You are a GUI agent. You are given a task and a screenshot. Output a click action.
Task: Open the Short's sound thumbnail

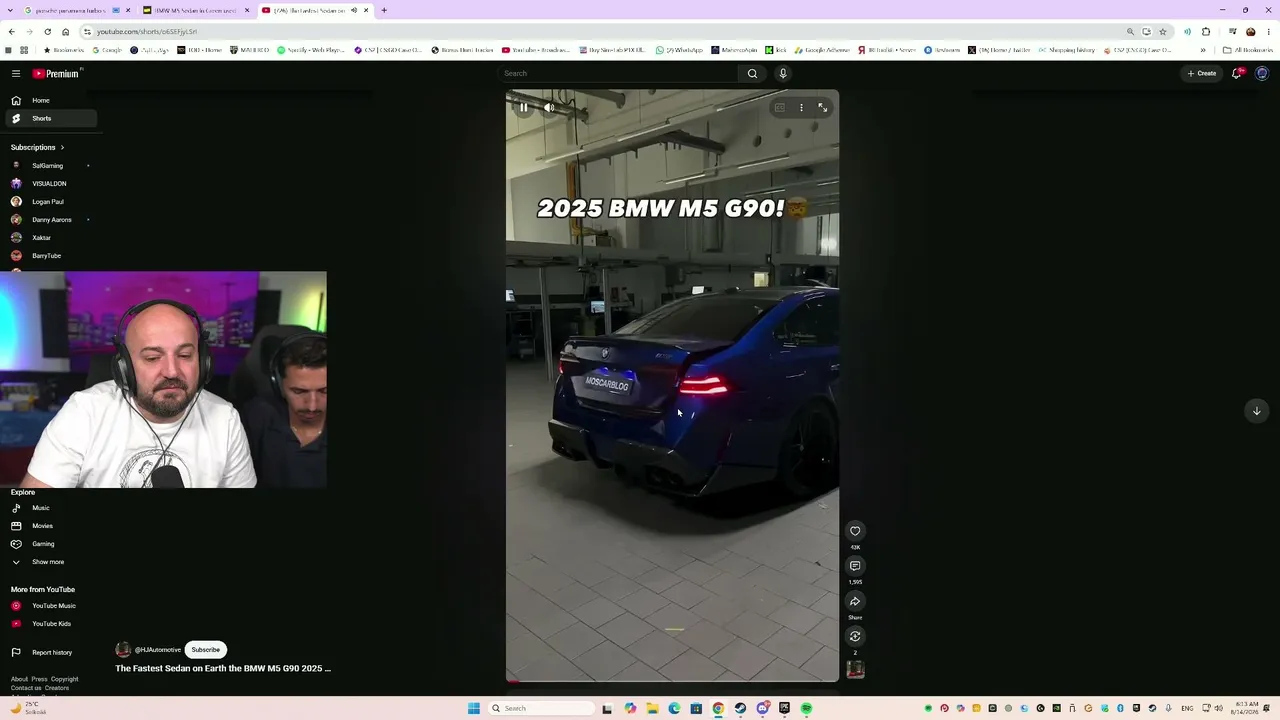(855, 670)
